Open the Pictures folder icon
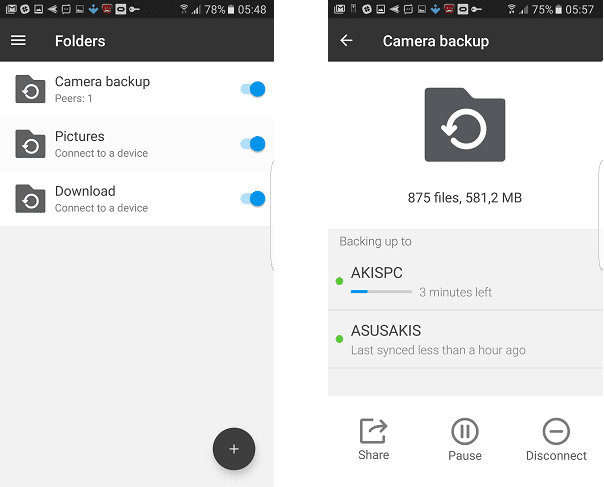Image resolution: width=604 pixels, height=487 pixels. pos(30,144)
